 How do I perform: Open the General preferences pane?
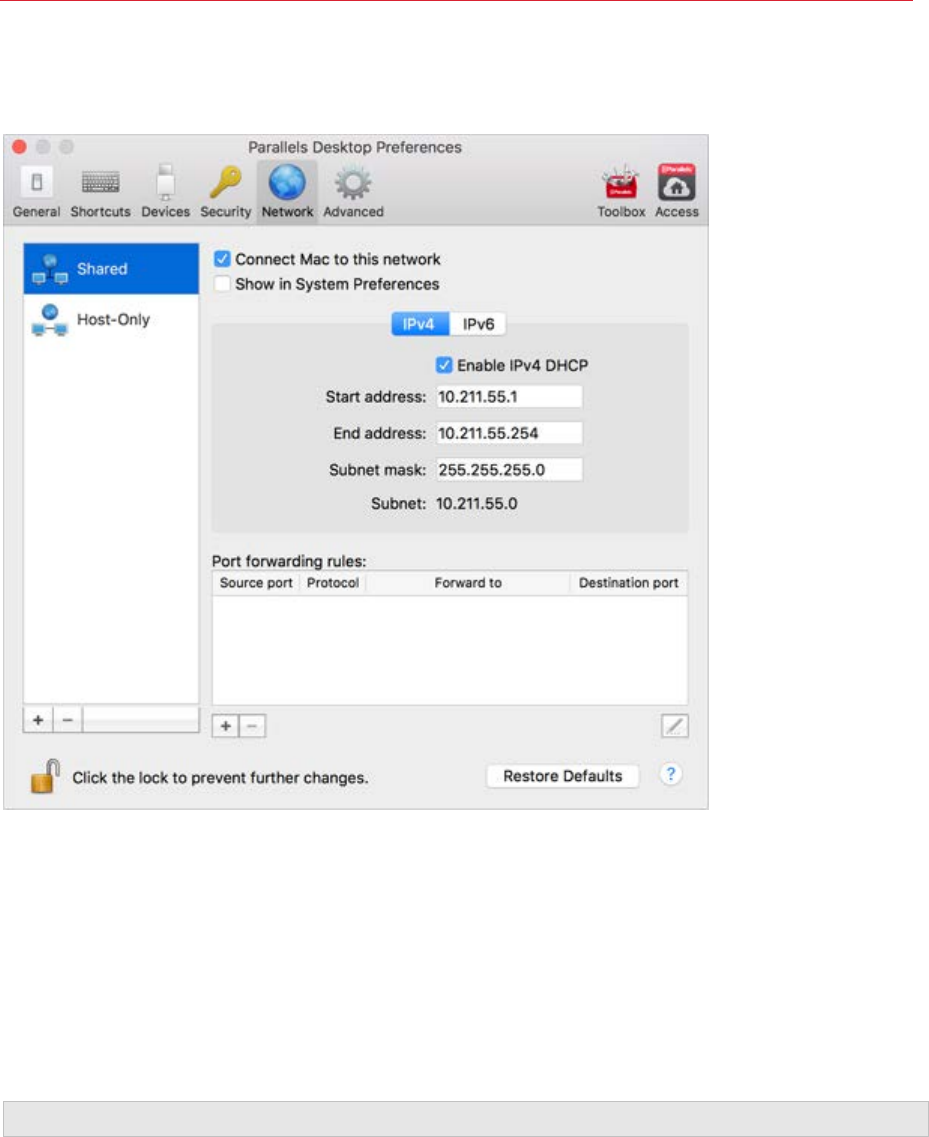(x=36, y=192)
